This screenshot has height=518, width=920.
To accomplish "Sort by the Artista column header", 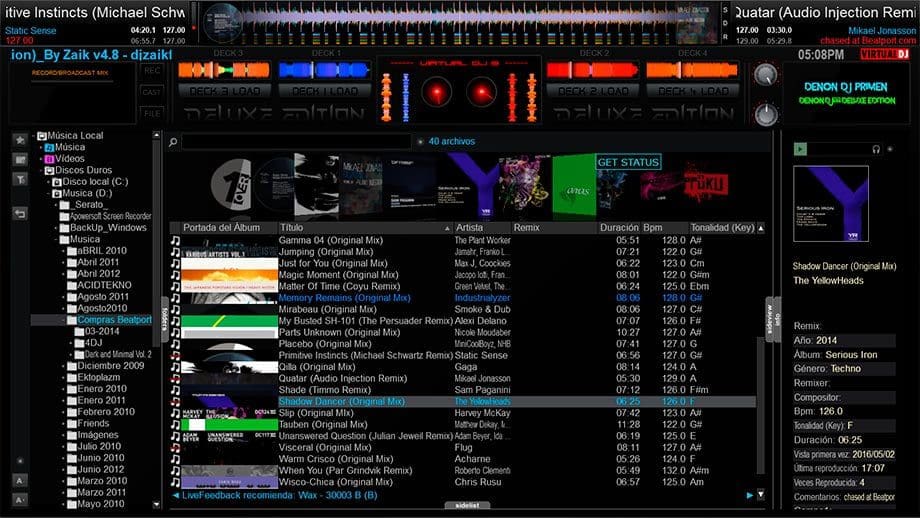I will tap(481, 228).
